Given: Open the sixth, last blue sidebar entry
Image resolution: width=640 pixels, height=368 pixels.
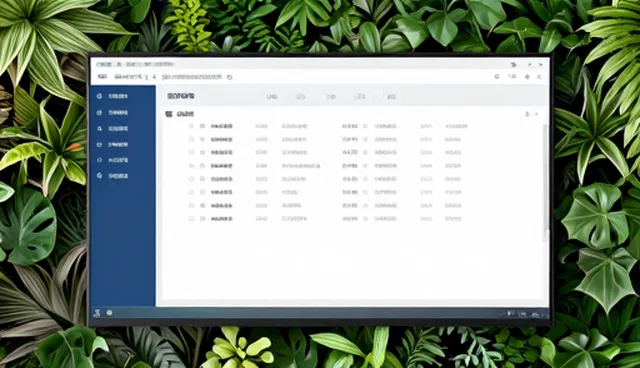Looking at the screenshot, I should tap(113, 176).
